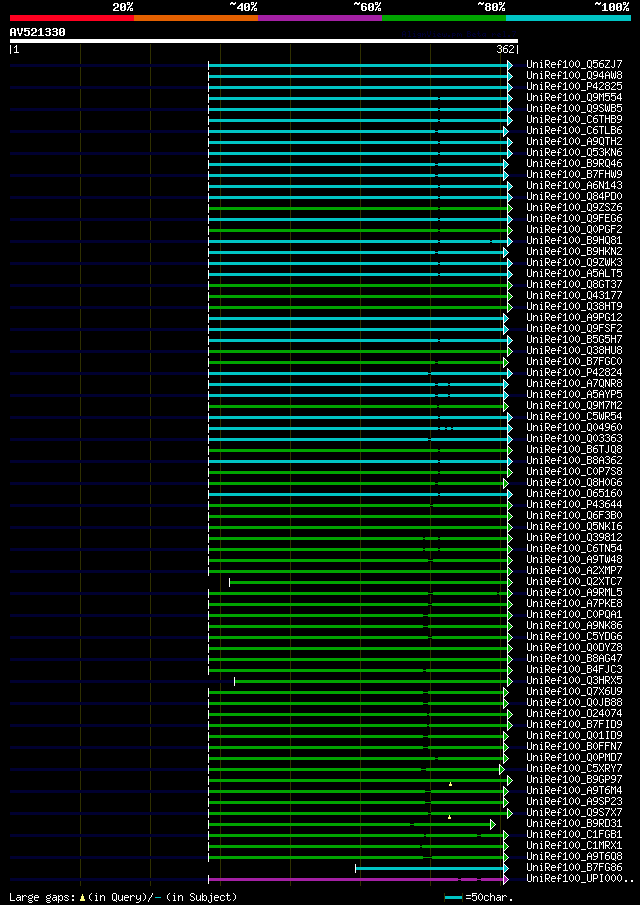This screenshot has width=640, height=905.
Task: Select the UniRef100_A2XMP7 label
Action: pyautogui.click(x=574, y=571)
